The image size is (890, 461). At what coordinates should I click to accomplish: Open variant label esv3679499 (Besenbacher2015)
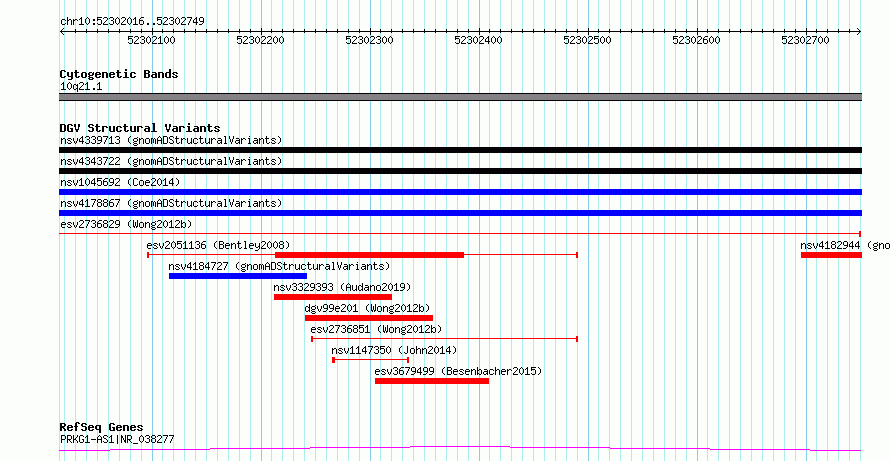coord(459,371)
